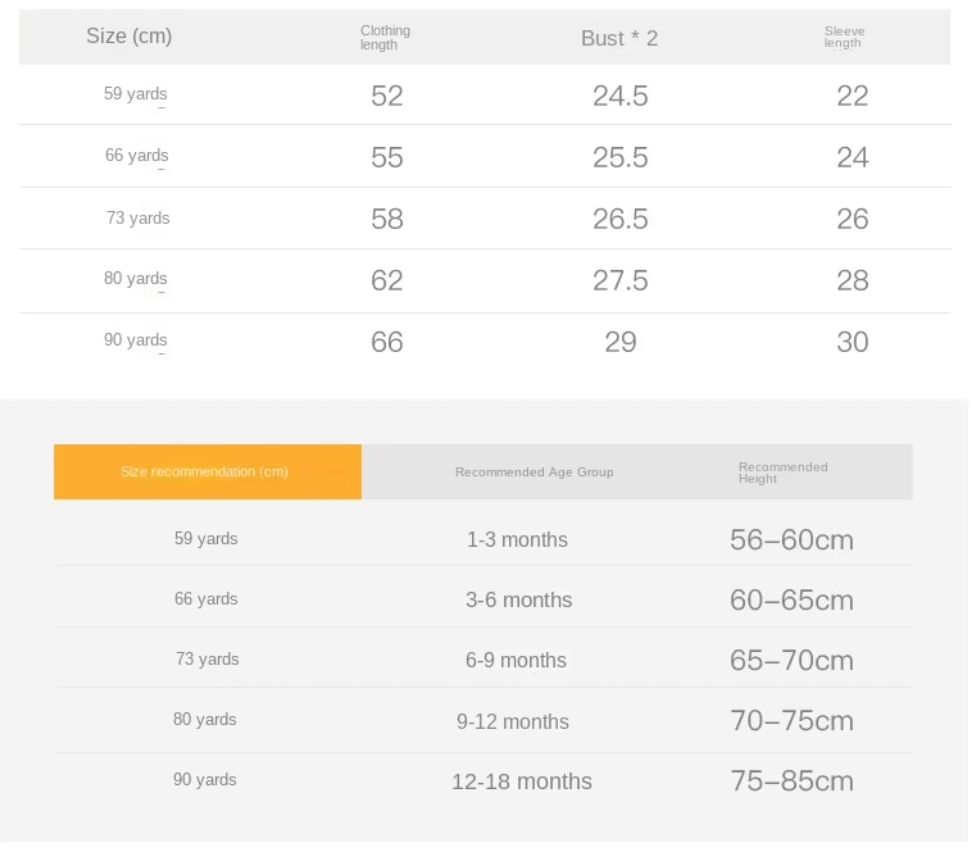Click the Recommended Height column header
The height and width of the screenshot is (848, 972).
point(783,473)
